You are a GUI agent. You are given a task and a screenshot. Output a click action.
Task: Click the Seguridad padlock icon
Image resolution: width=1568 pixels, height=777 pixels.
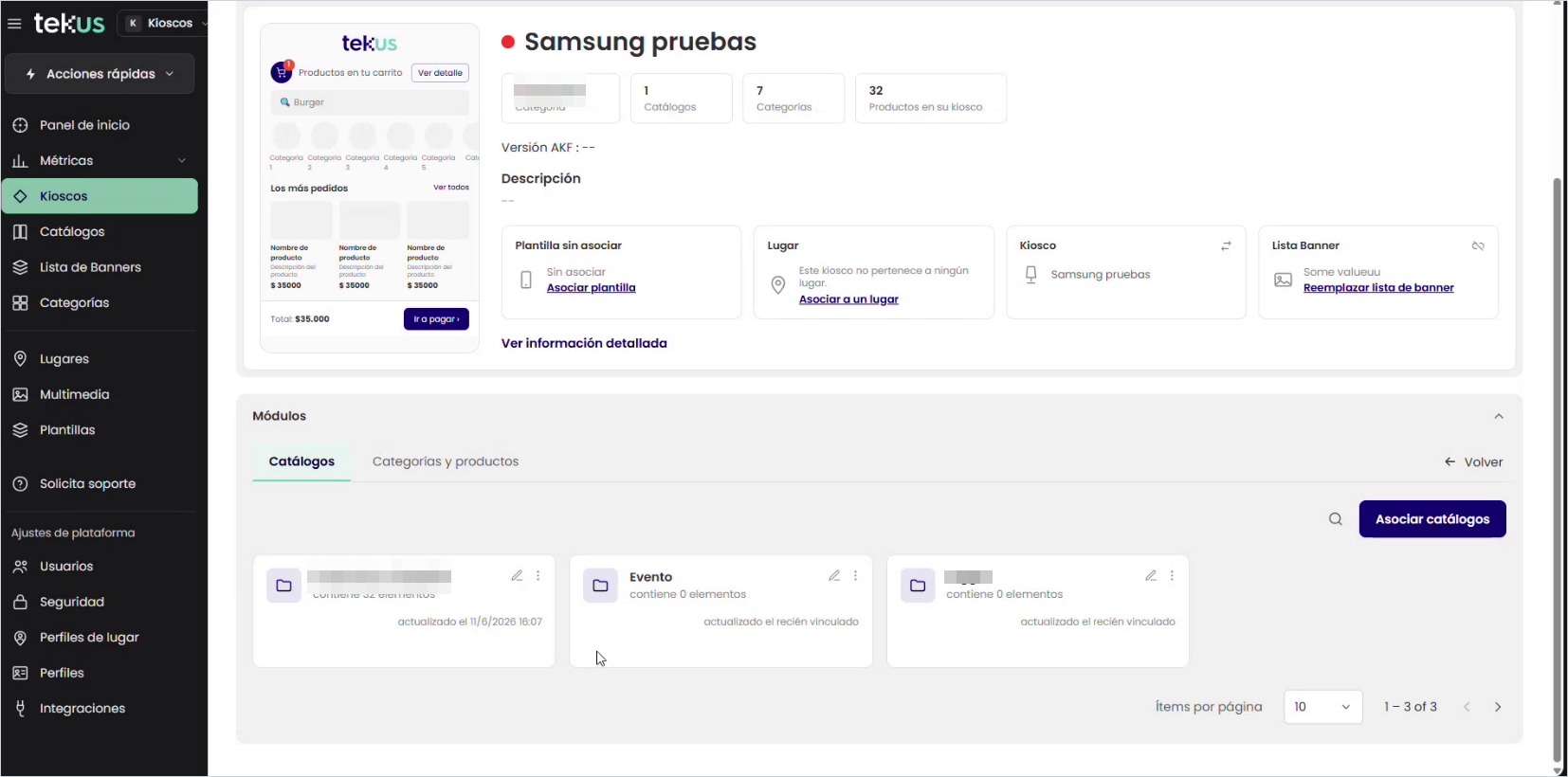(20, 602)
